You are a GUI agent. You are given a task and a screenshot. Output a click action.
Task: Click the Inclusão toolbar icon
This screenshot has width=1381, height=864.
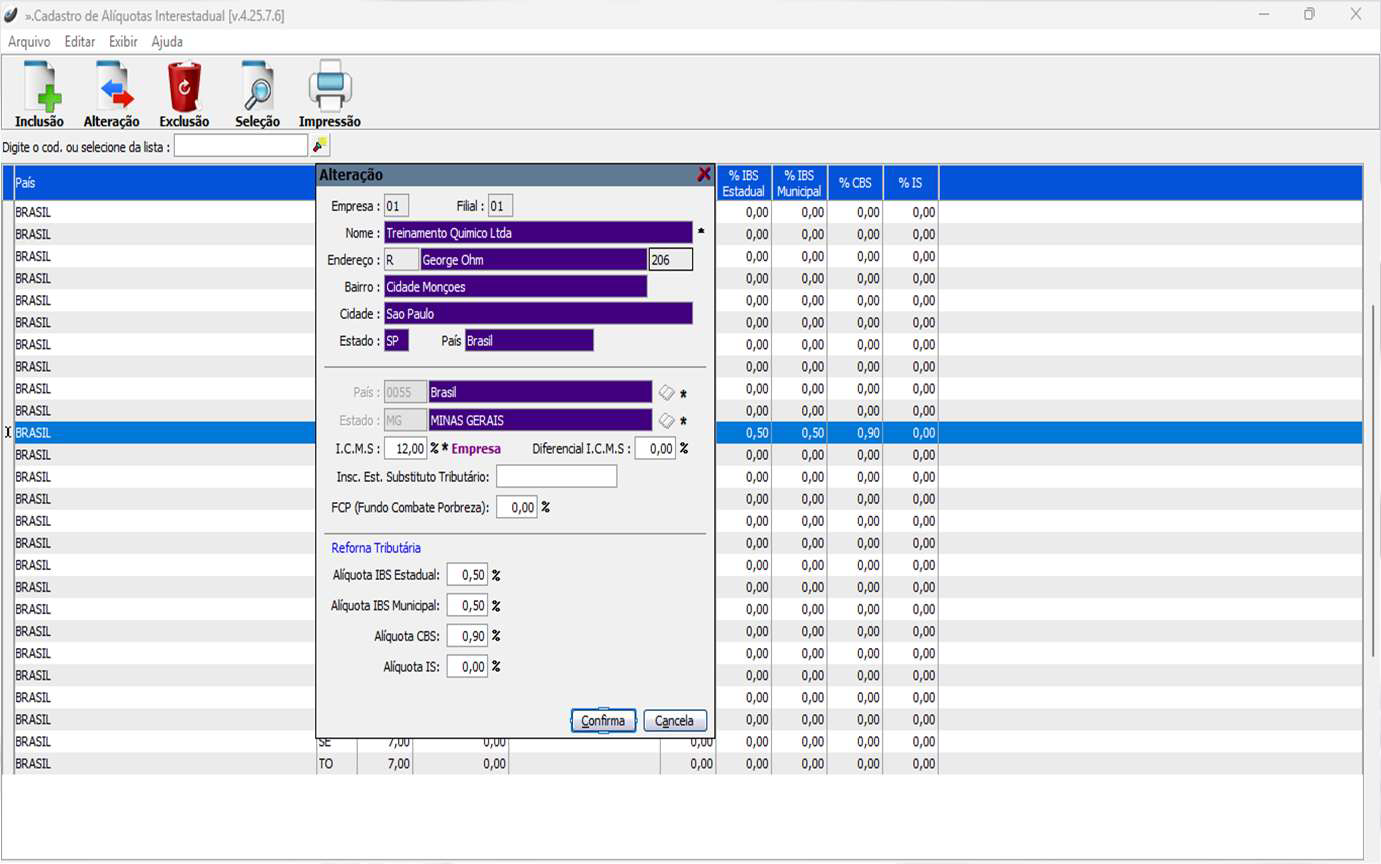(x=39, y=94)
